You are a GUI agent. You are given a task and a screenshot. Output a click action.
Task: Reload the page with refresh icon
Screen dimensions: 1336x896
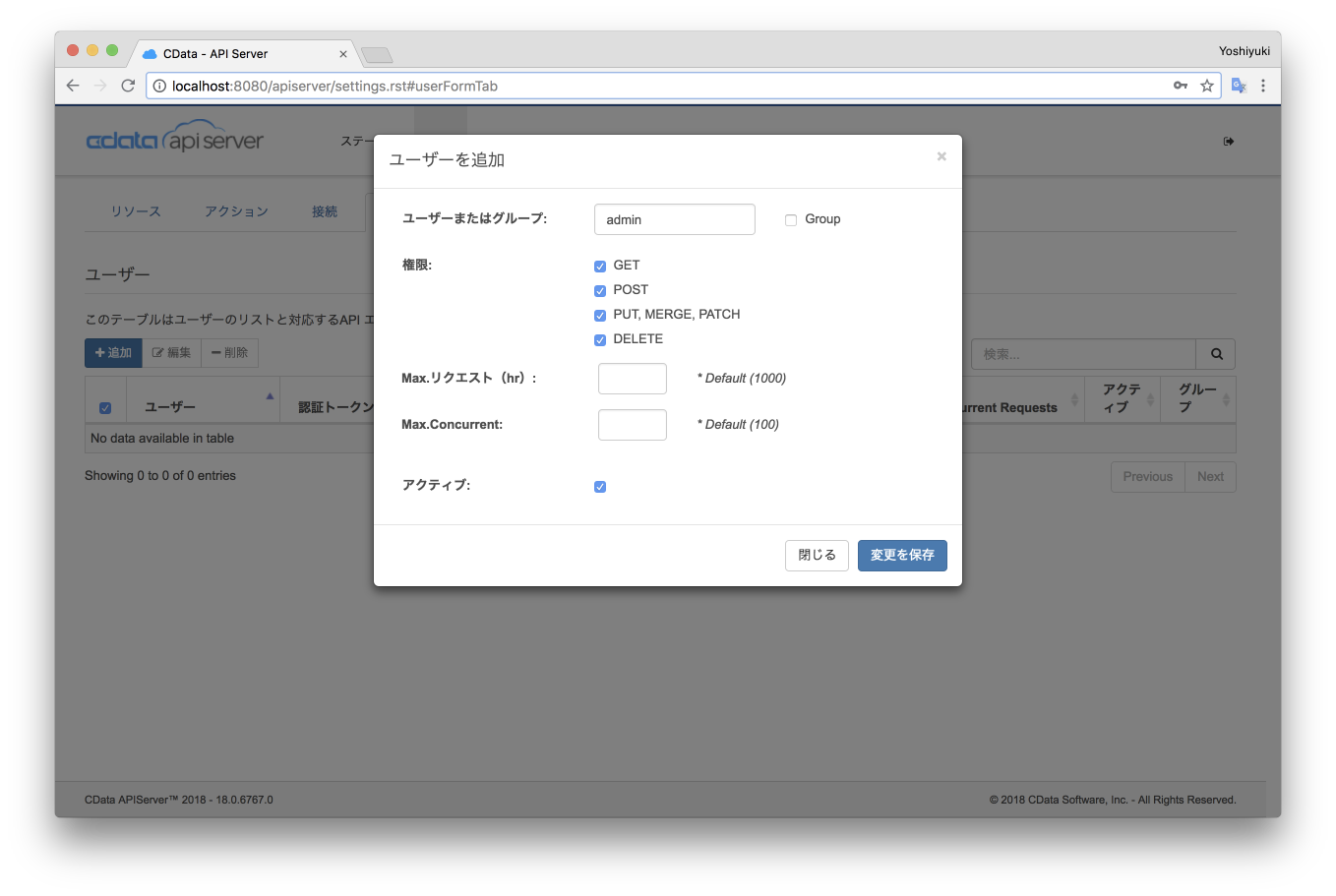128,86
